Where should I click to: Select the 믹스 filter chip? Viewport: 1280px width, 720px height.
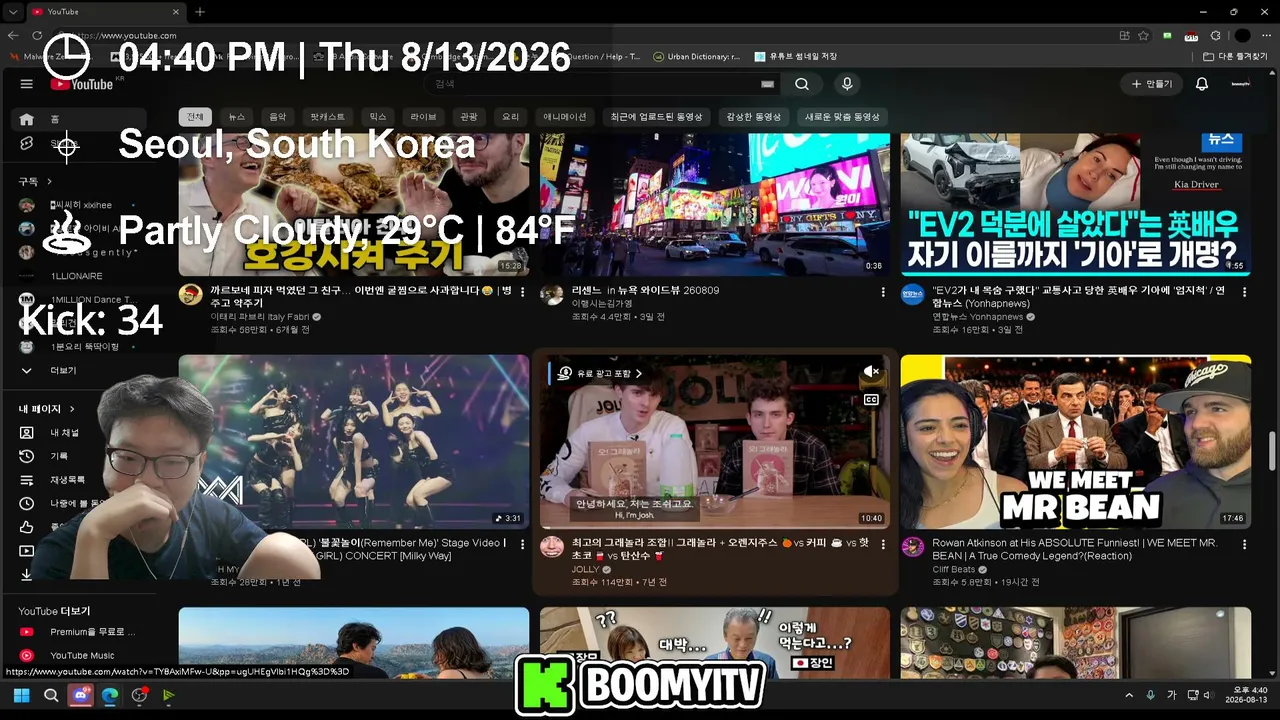[x=378, y=117]
